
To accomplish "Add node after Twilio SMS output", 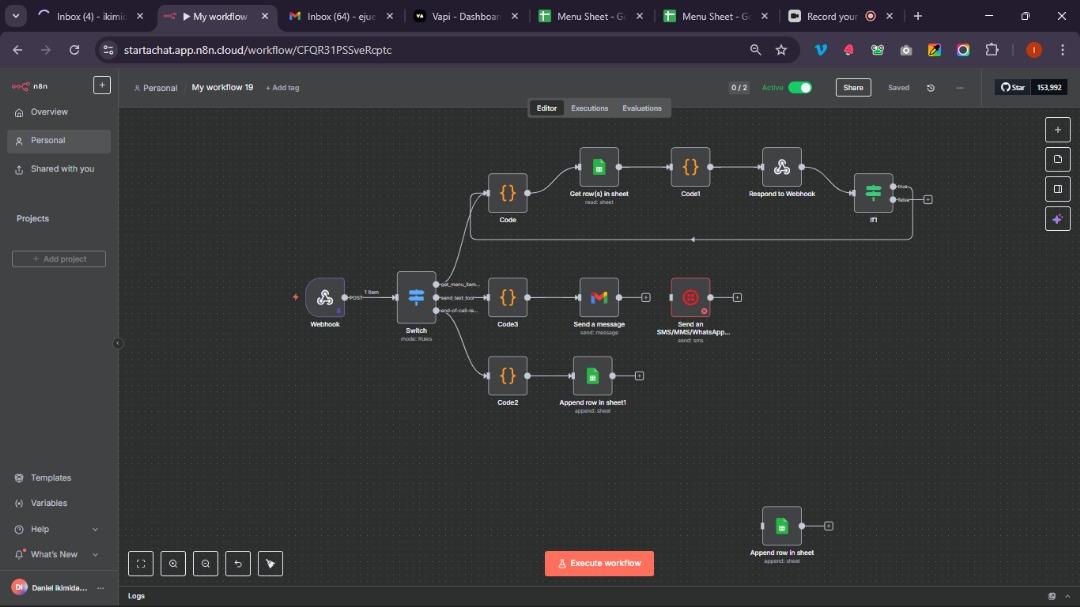I will coord(737,298).
